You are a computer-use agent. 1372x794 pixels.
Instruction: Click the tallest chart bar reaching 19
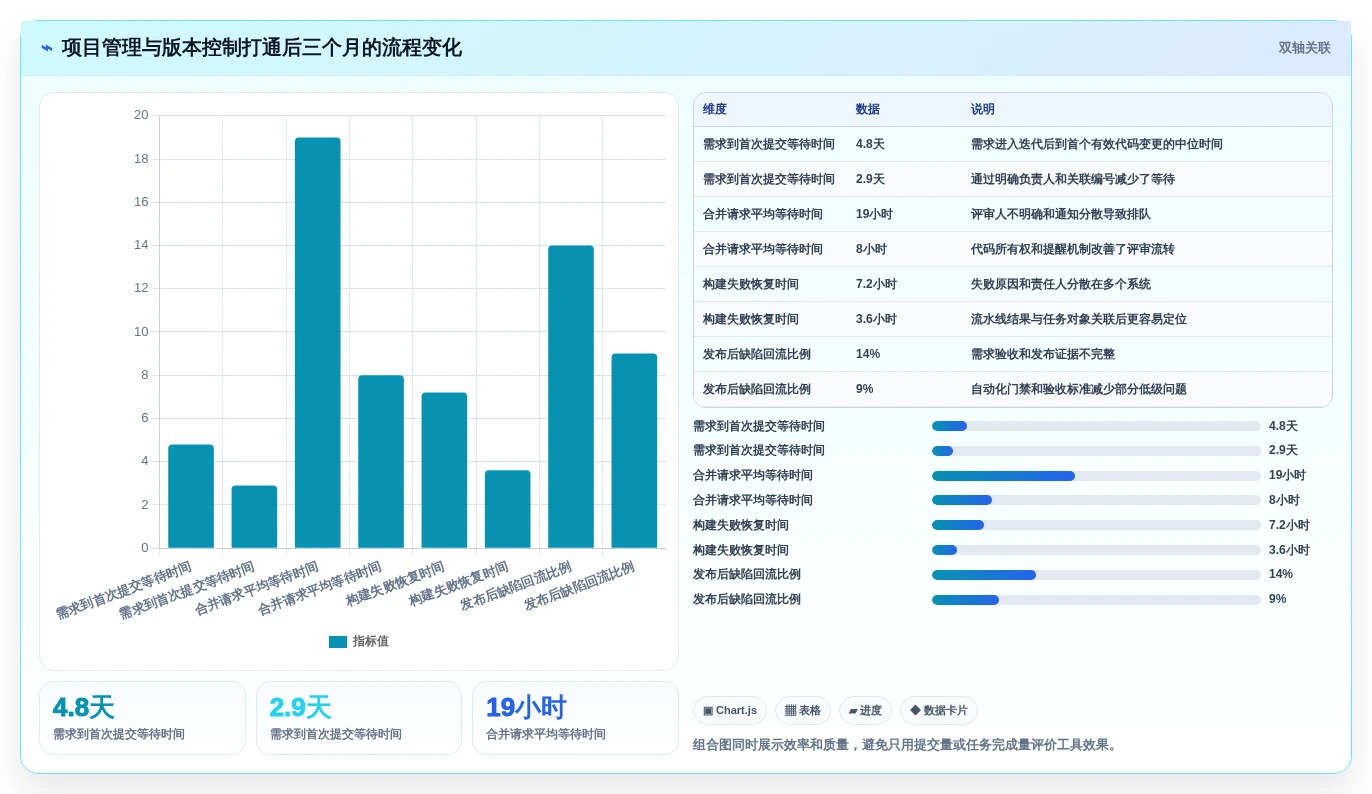[318, 343]
